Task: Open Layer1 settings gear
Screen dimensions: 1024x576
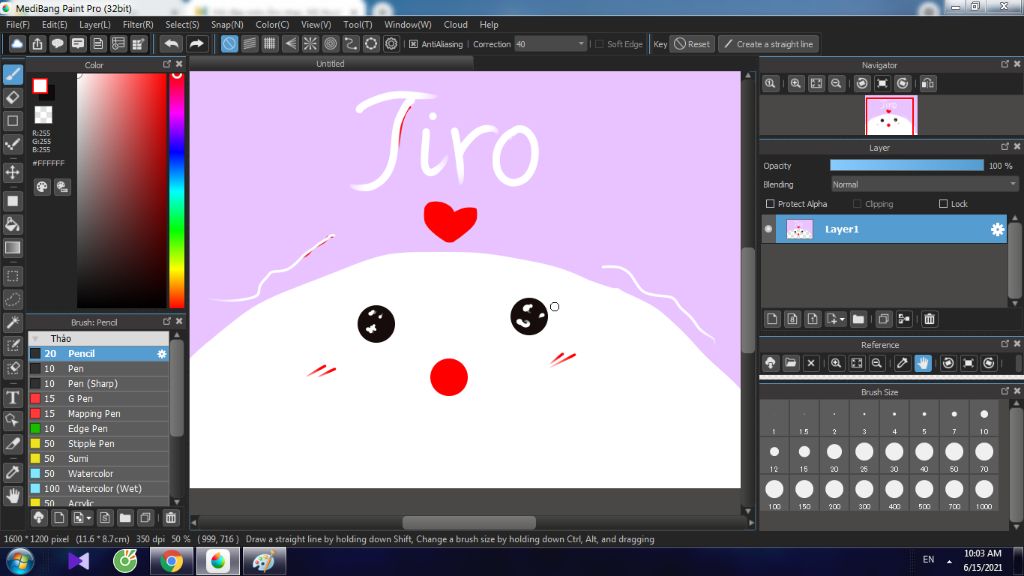Action: pyautogui.click(x=997, y=230)
